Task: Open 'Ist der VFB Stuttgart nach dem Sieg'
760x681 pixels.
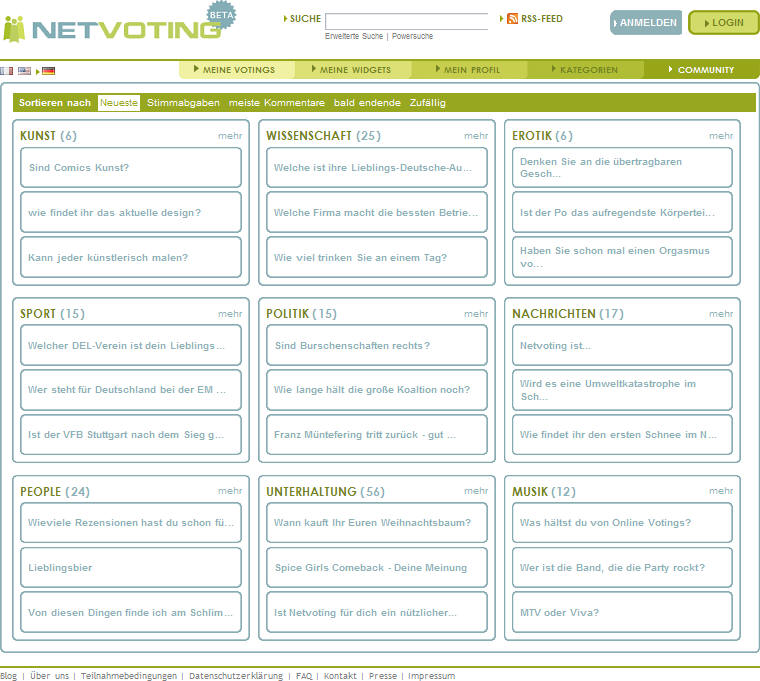Action: point(131,435)
